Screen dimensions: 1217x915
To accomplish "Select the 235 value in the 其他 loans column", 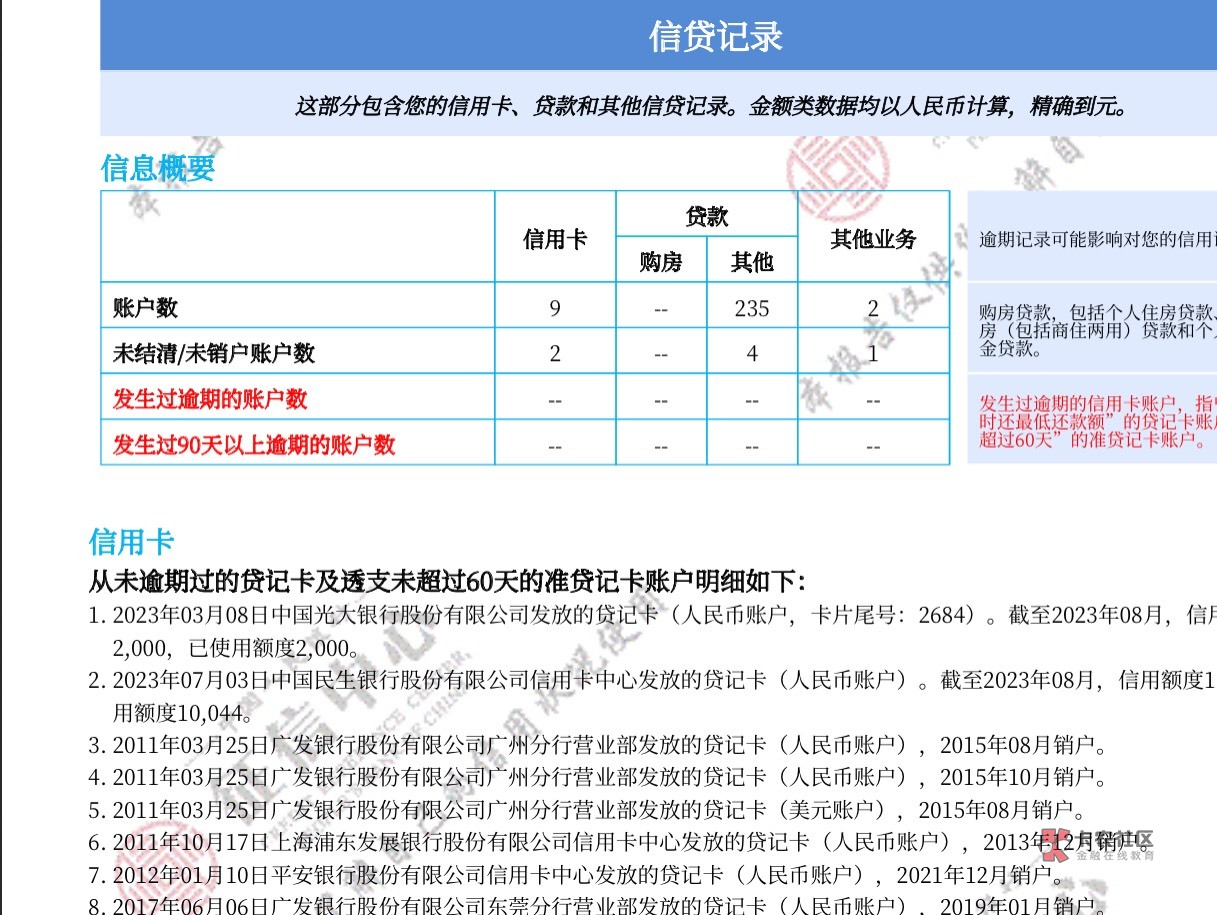I will [751, 308].
